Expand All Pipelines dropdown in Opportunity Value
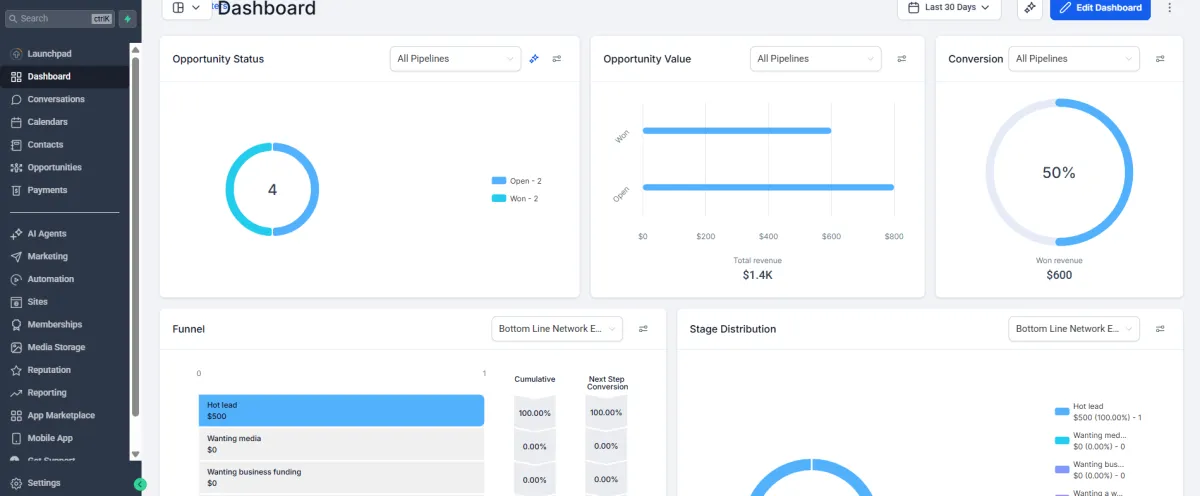The height and width of the screenshot is (496, 1200). 815,59
